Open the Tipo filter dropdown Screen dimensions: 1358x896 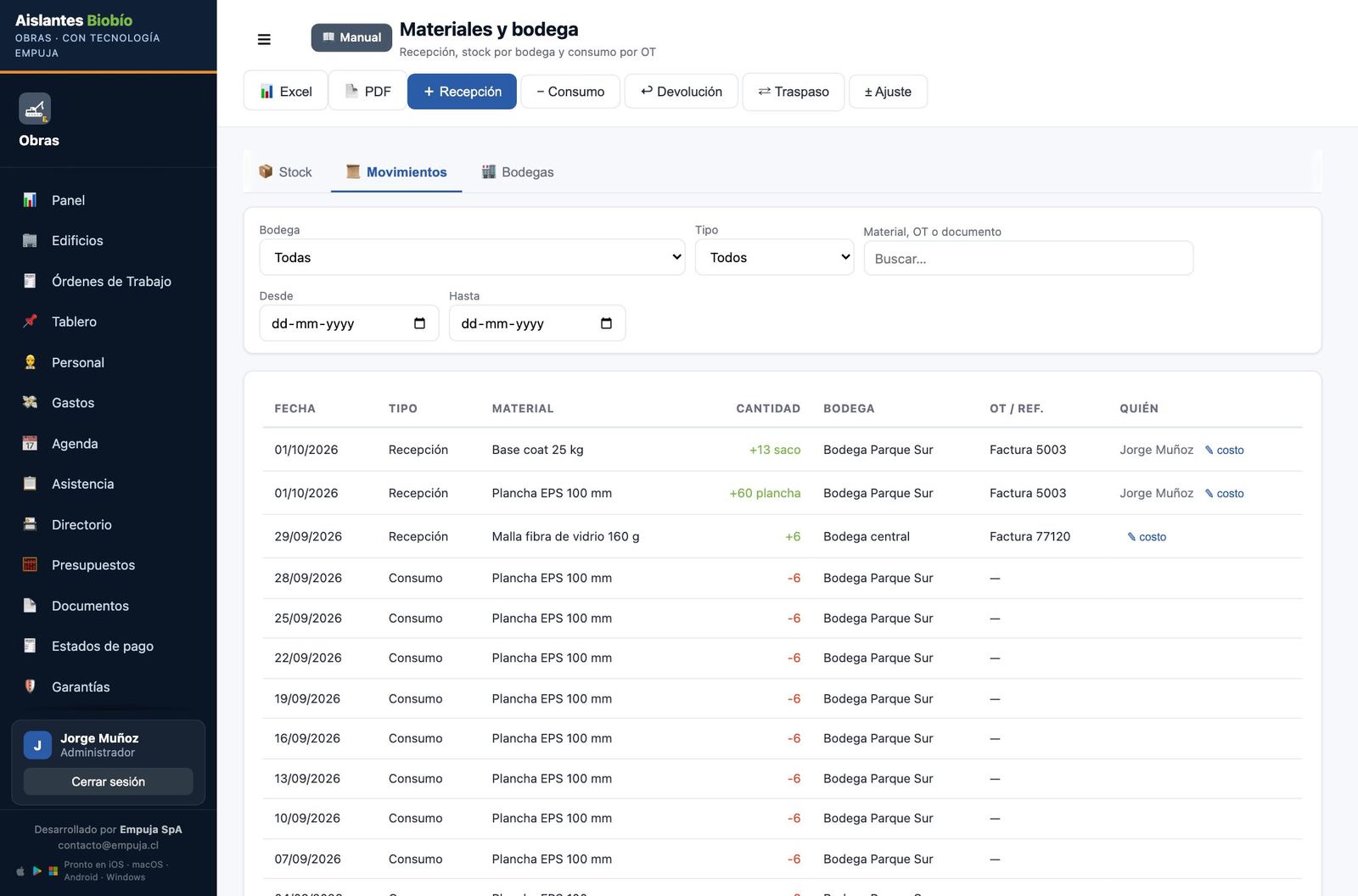(774, 257)
